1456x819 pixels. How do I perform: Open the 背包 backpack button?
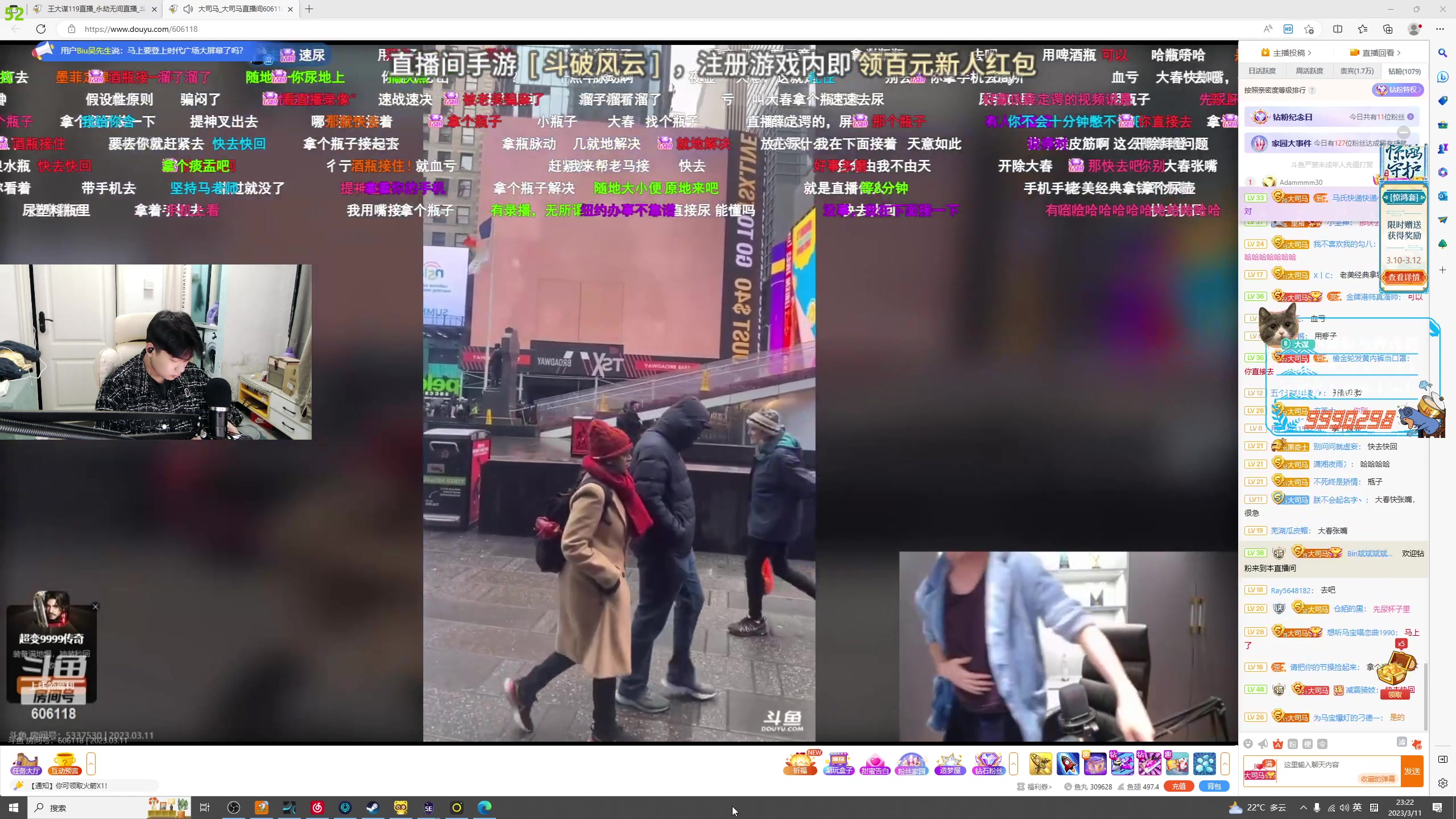click(1214, 787)
